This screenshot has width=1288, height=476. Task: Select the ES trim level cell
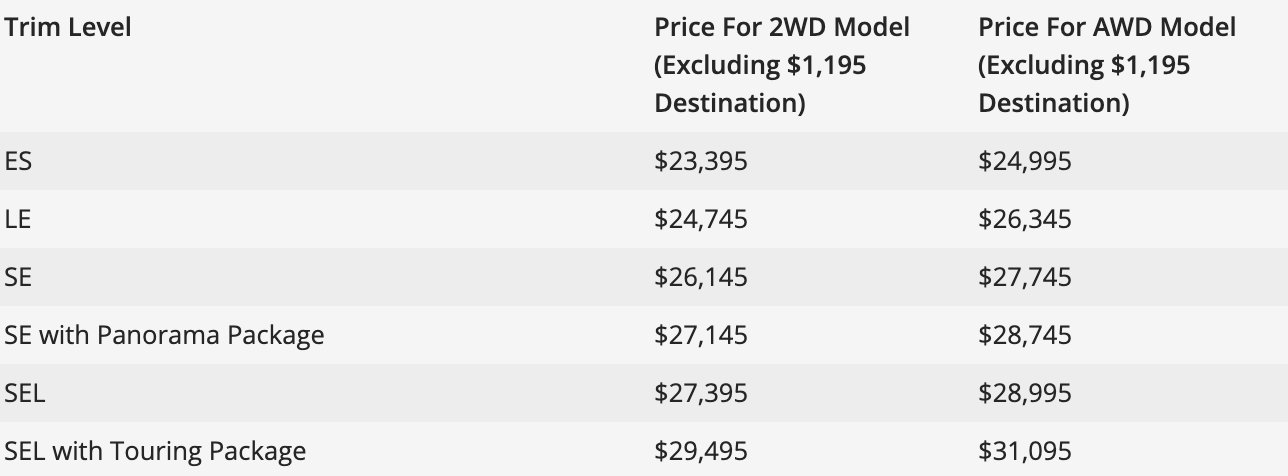(x=18, y=161)
